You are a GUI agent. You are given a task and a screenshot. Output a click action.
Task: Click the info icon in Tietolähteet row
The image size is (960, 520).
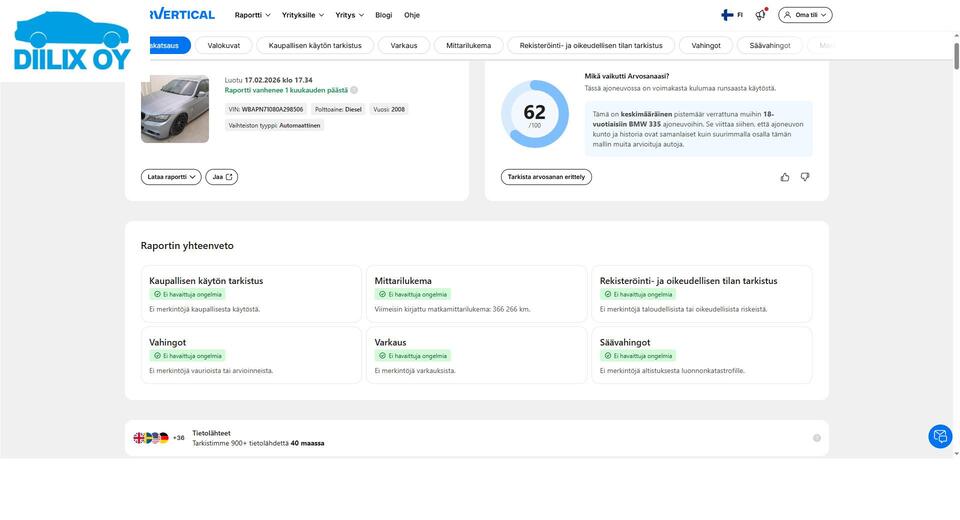tap(817, 438)
